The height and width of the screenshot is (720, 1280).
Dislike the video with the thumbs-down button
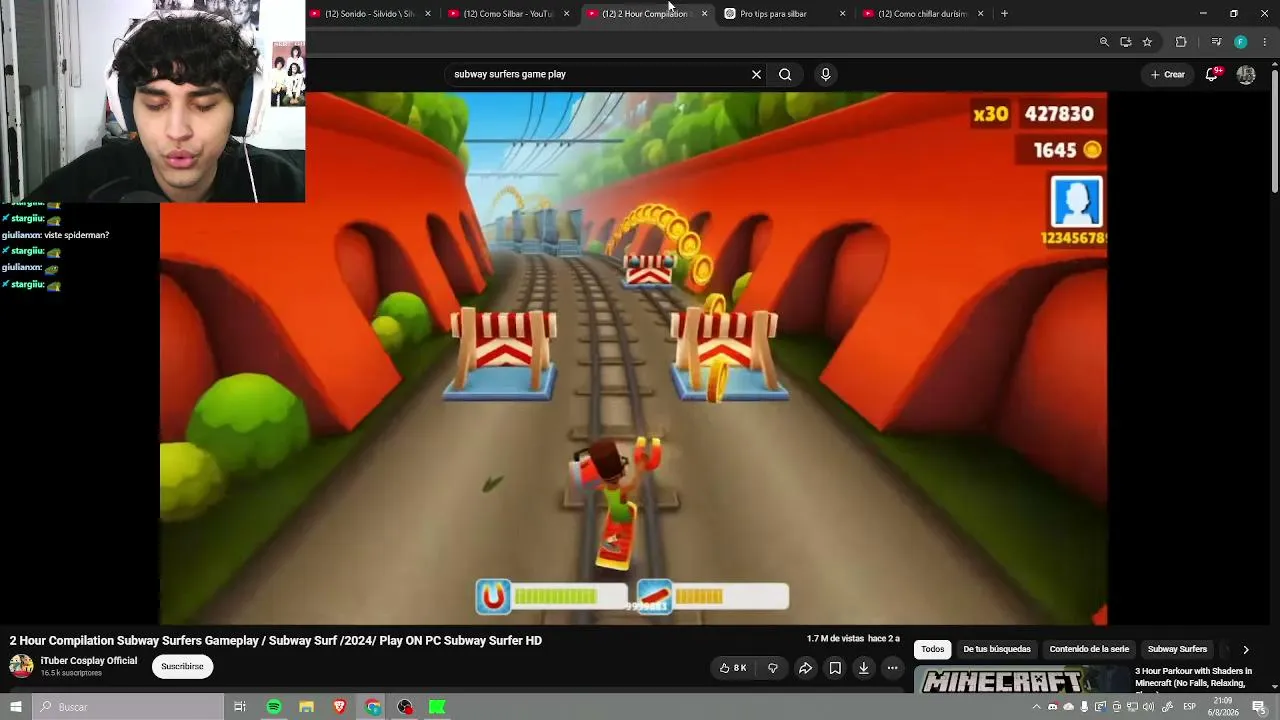tap(772, 668)
